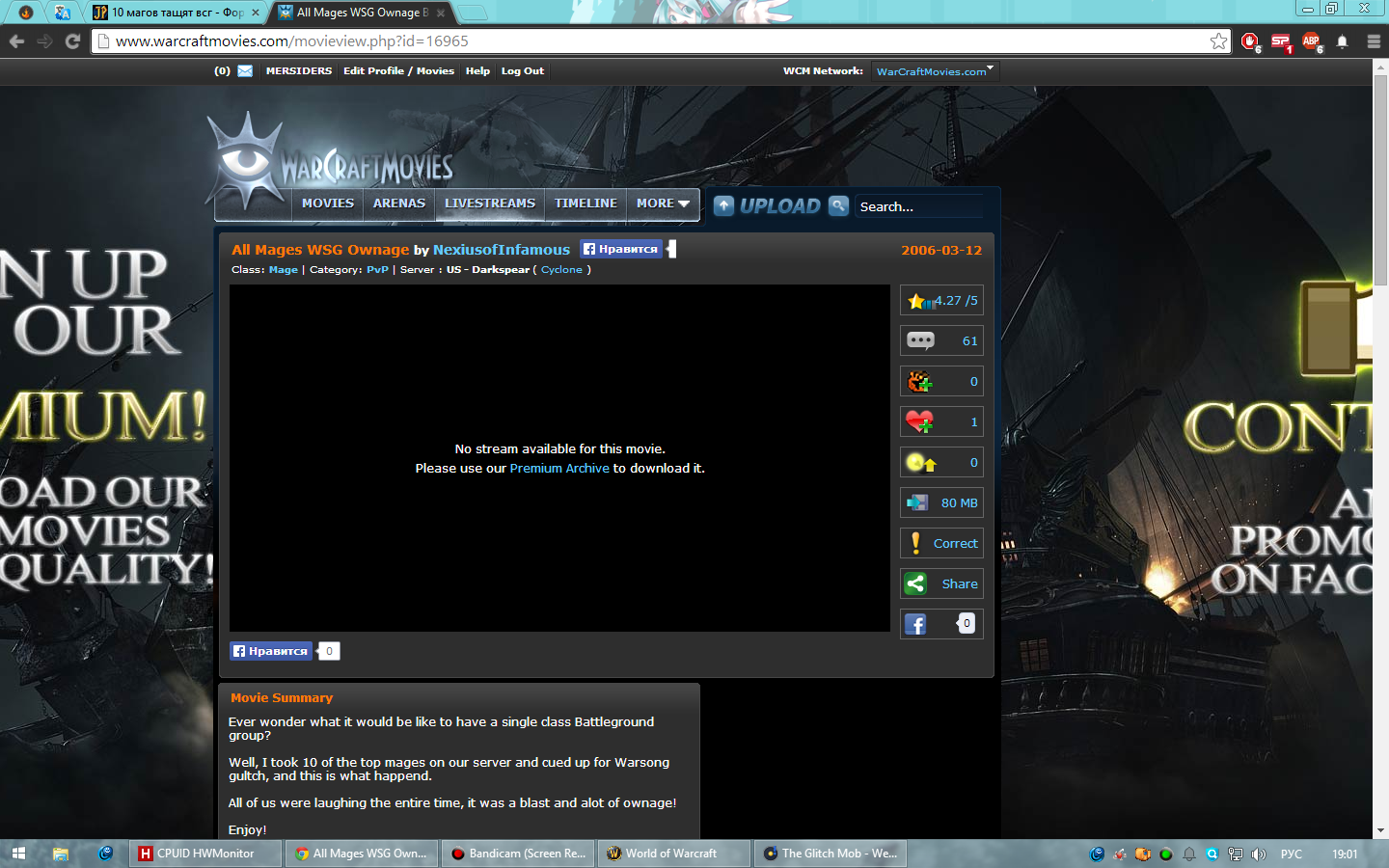Viewport: 1389px width, 868px height.
Task: Open the ARENAS menu
Action: tap(399, 203)
